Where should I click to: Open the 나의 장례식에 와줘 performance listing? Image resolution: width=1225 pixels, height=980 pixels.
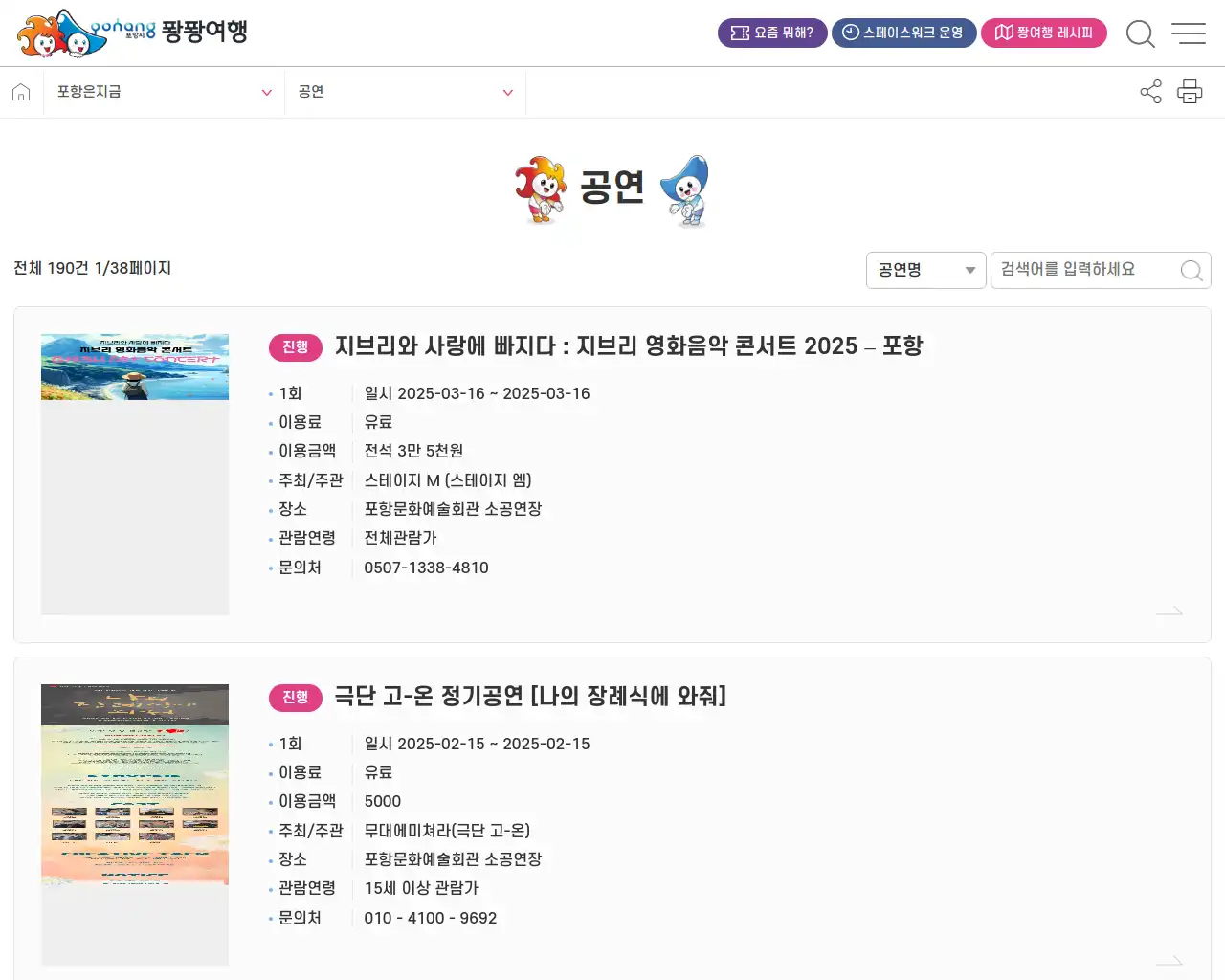(531, 698)
